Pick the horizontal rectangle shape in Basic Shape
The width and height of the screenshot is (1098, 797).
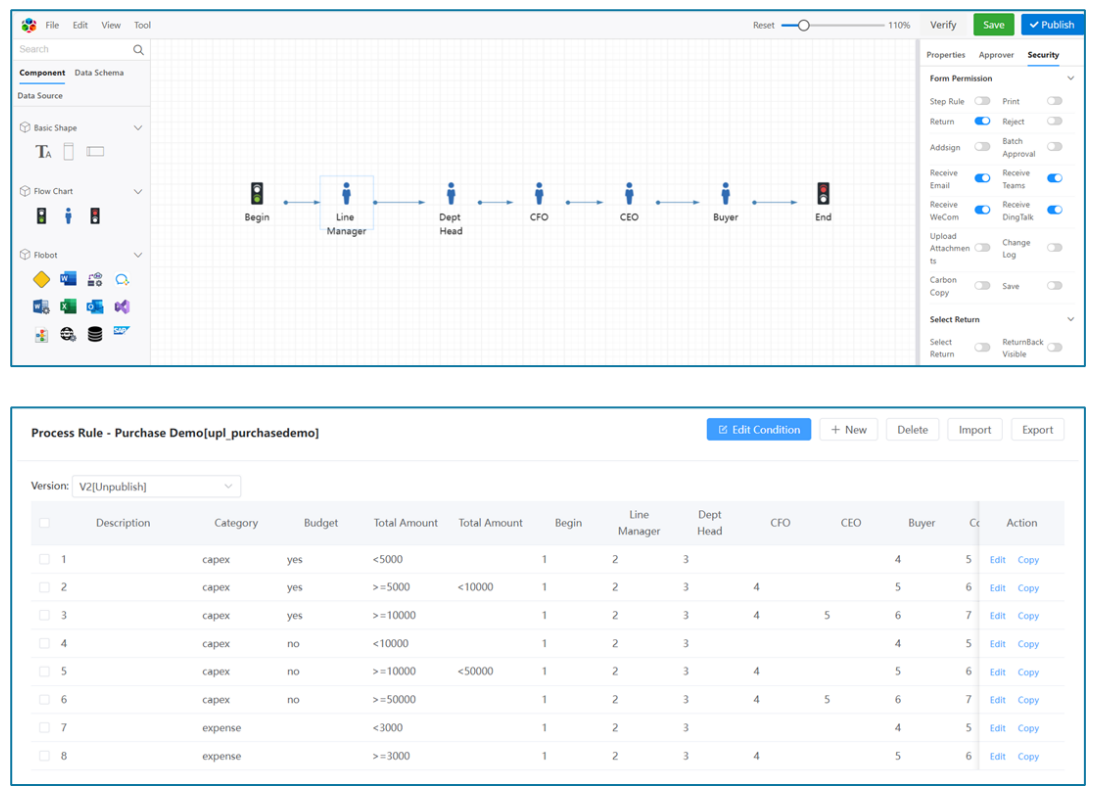[x=95, y=151]
